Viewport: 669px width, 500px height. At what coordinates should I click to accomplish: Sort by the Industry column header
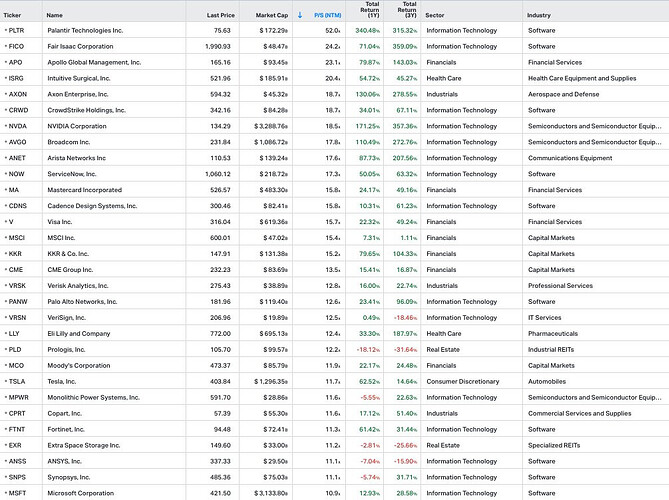[539, 15]
